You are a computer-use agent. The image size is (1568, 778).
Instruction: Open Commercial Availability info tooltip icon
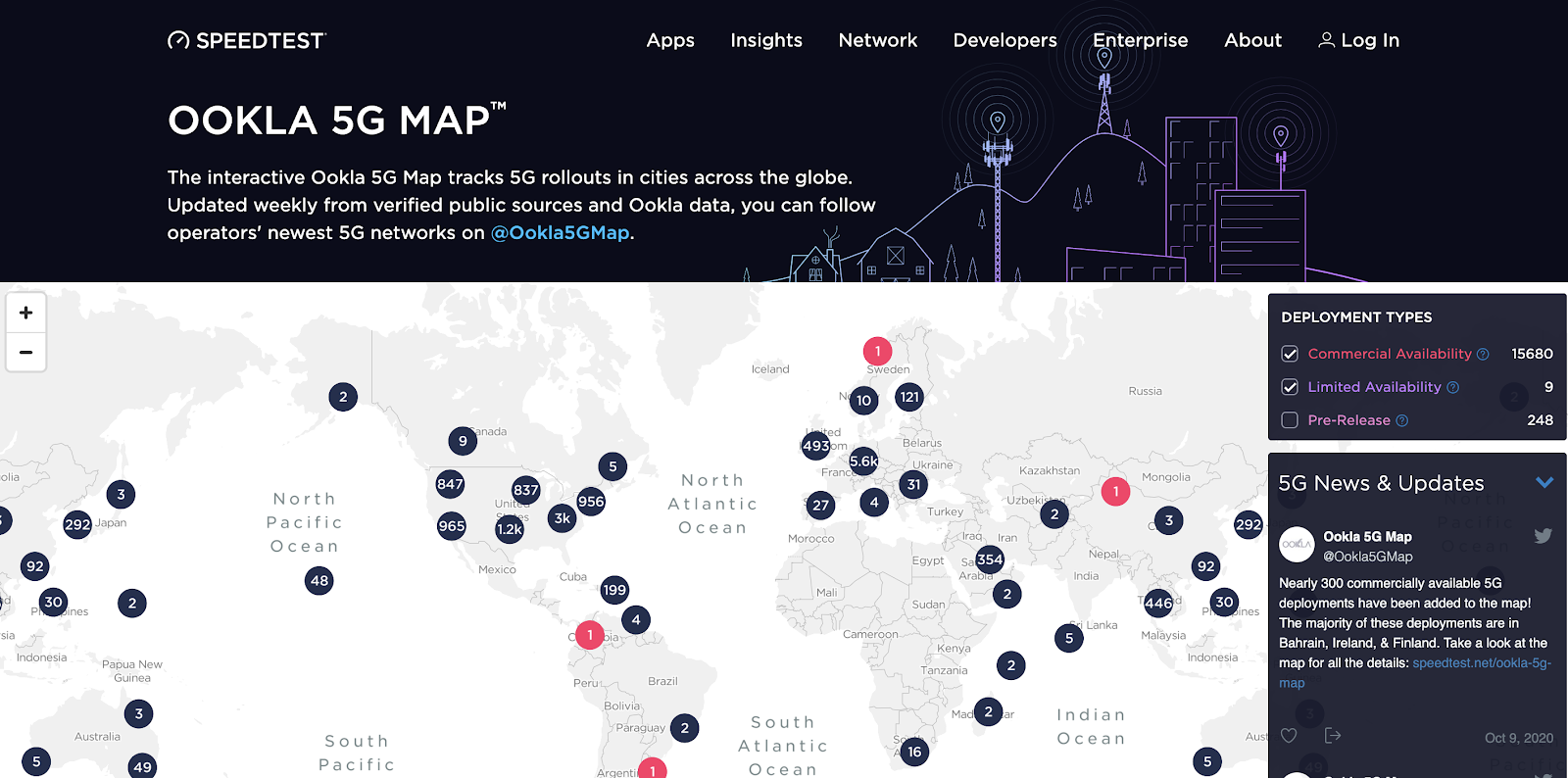click(x=1483, y=354)
